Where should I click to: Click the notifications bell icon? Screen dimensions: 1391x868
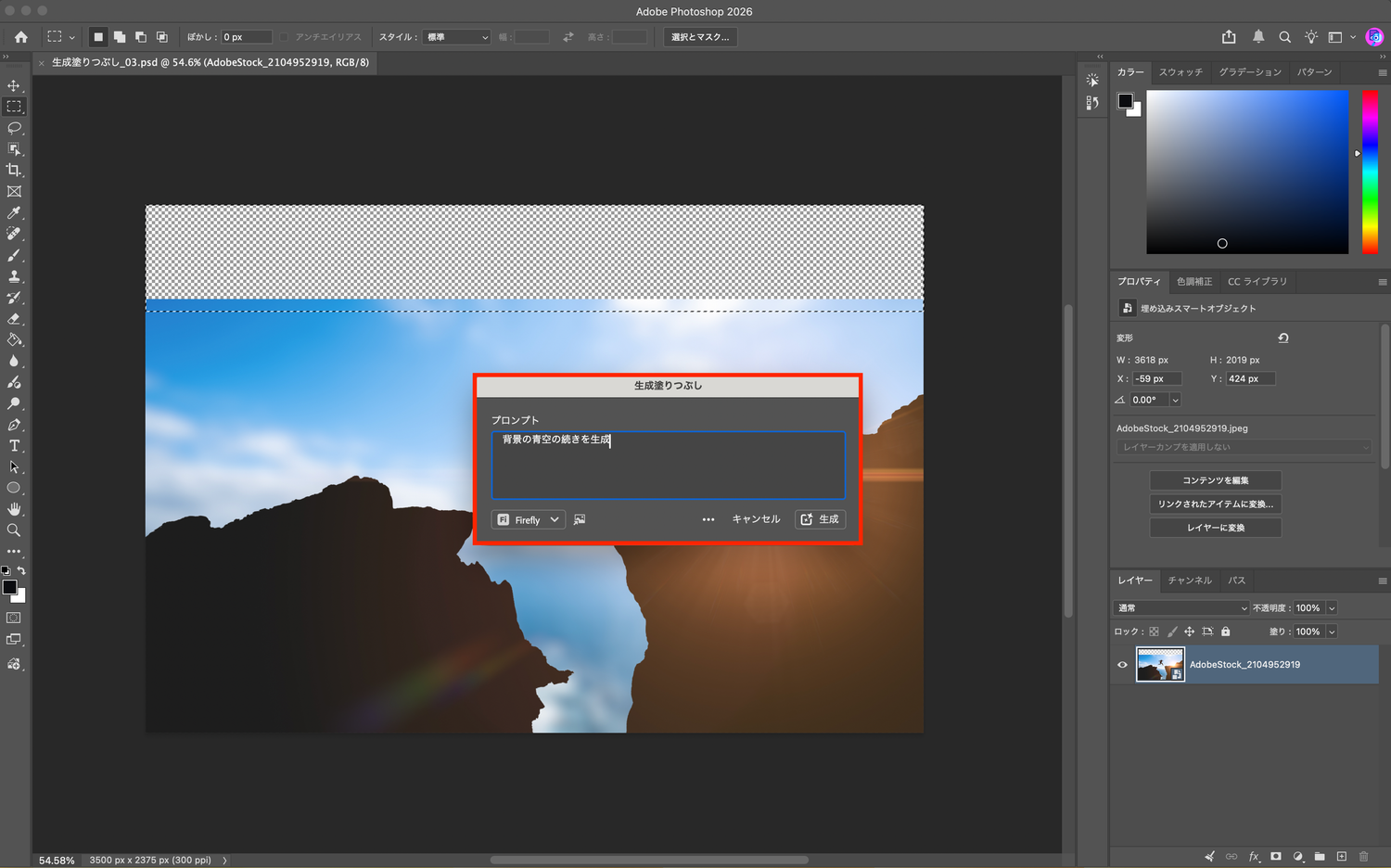[x=1258, y=37]
